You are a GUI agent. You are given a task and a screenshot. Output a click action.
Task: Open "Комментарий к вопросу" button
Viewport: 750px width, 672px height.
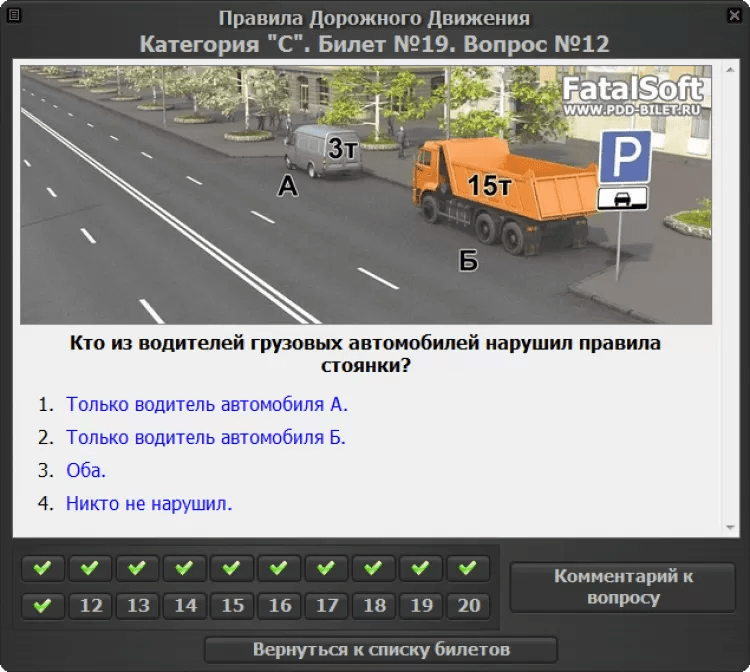622,587
